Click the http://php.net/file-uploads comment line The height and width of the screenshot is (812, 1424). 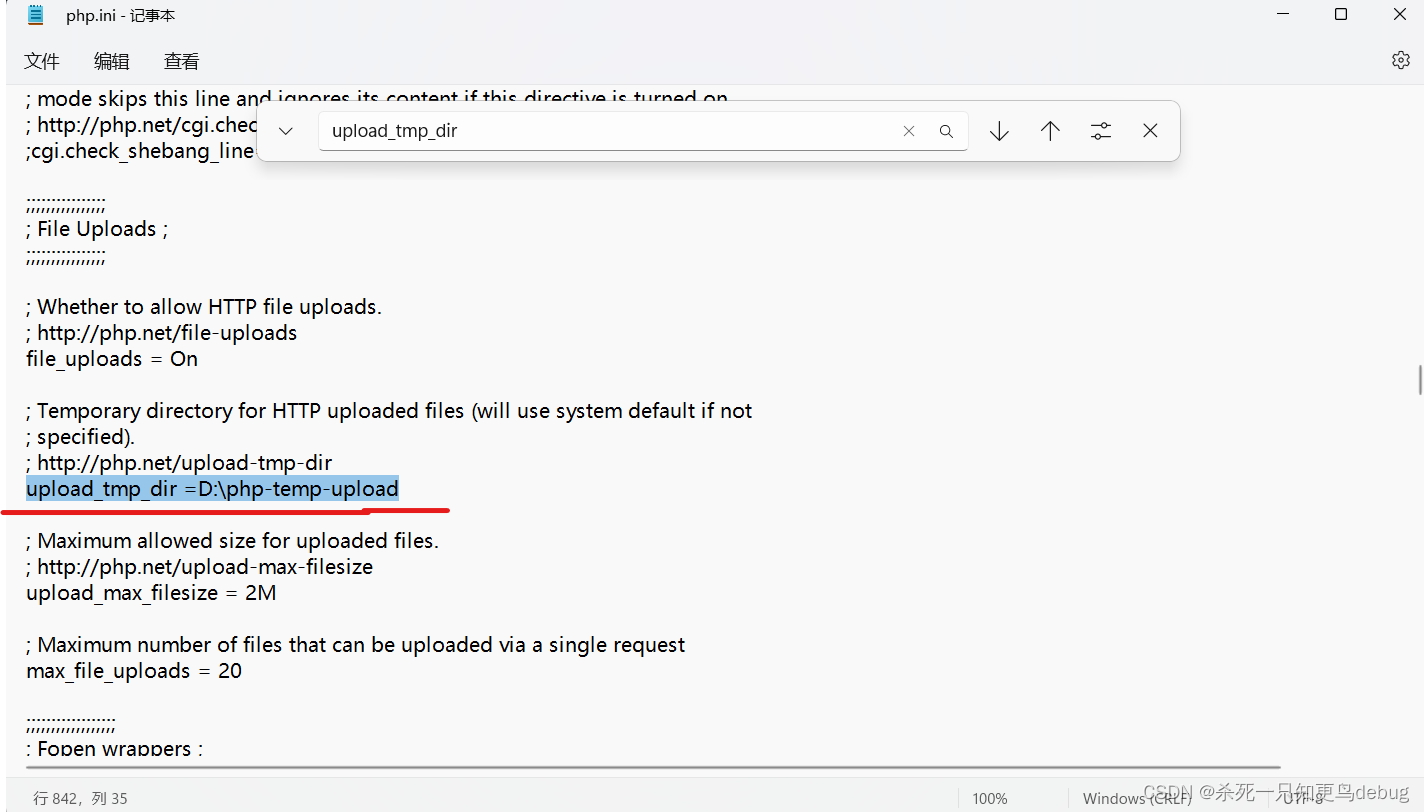(162, 333)
